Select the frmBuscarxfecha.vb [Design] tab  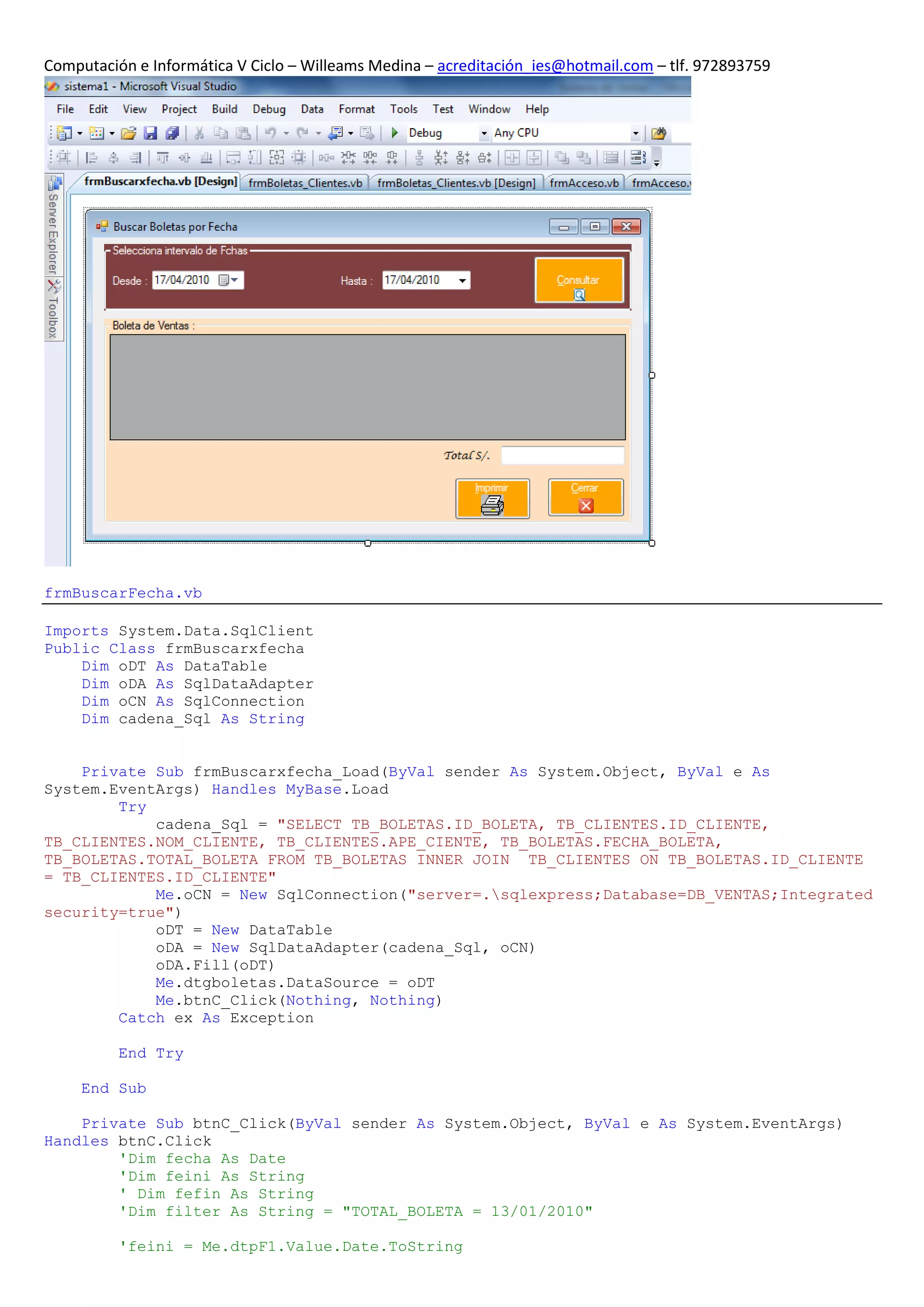(161, 181)
